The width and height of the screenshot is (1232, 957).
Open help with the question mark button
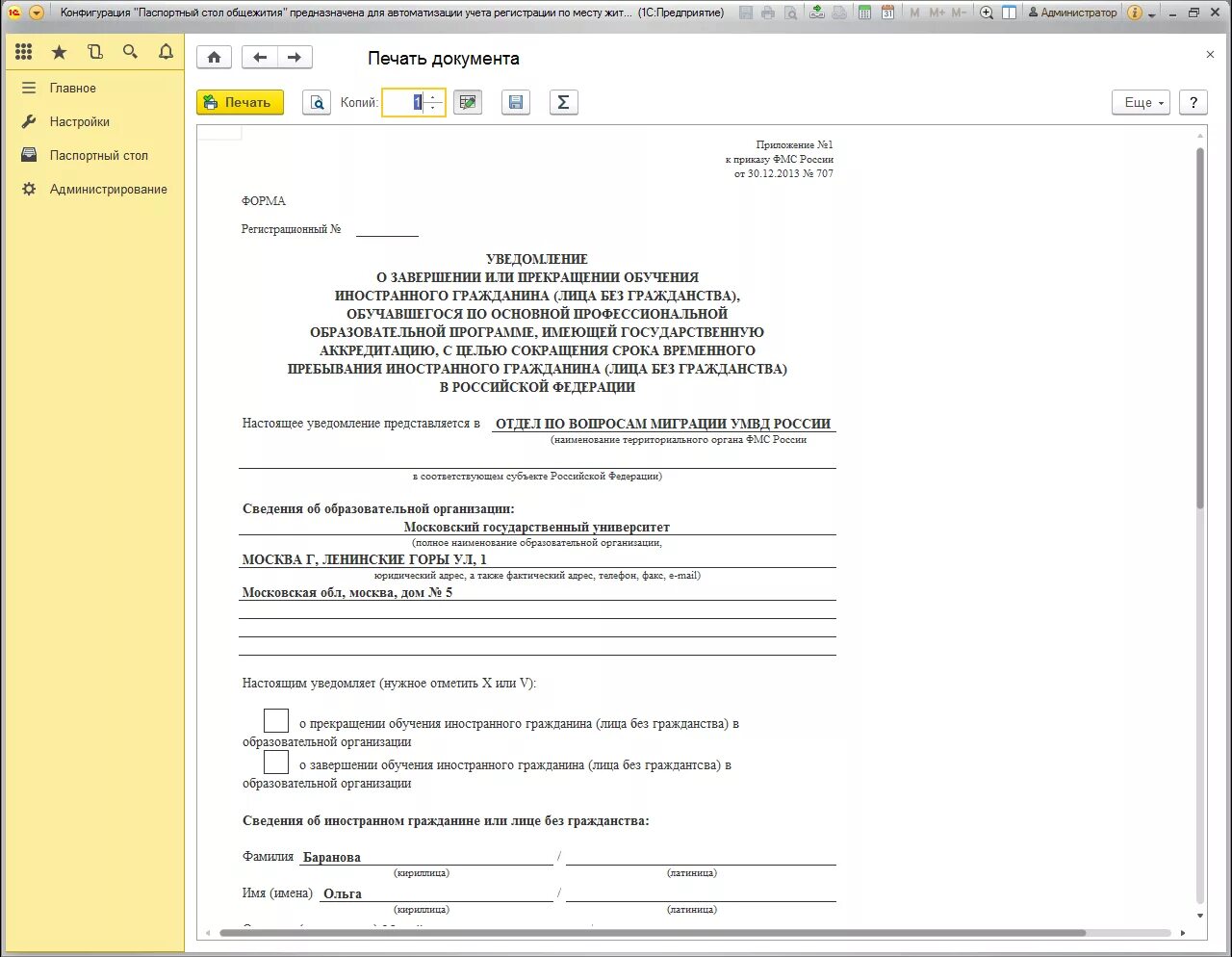pos(1193,102)
